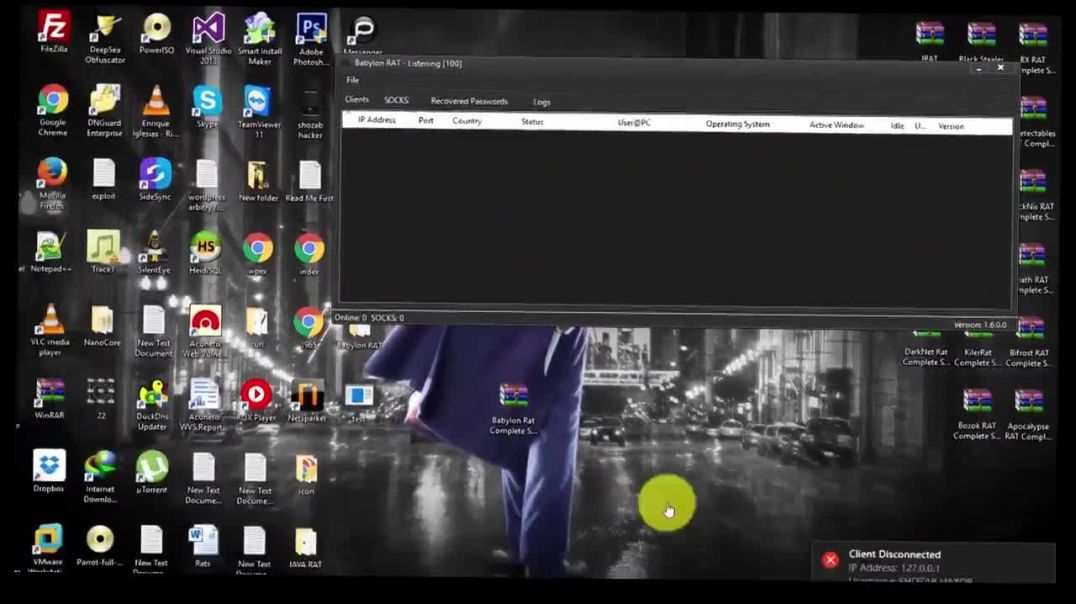Sort by the User@PC column header
This screenshot has height=604, width=1076.
[634, 123]
